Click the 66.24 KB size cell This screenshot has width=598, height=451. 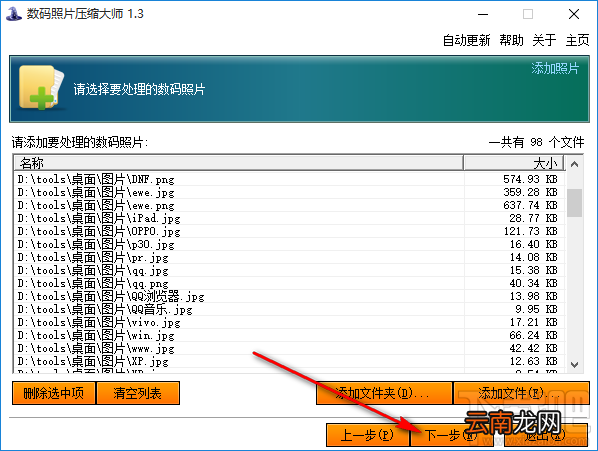[x=533, y=335]
